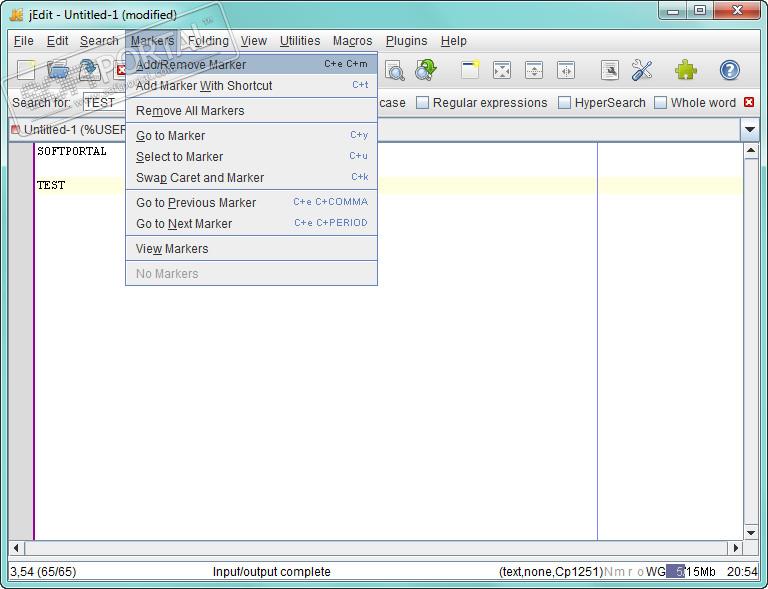Check the Whole word option

[x=660, y=102]
